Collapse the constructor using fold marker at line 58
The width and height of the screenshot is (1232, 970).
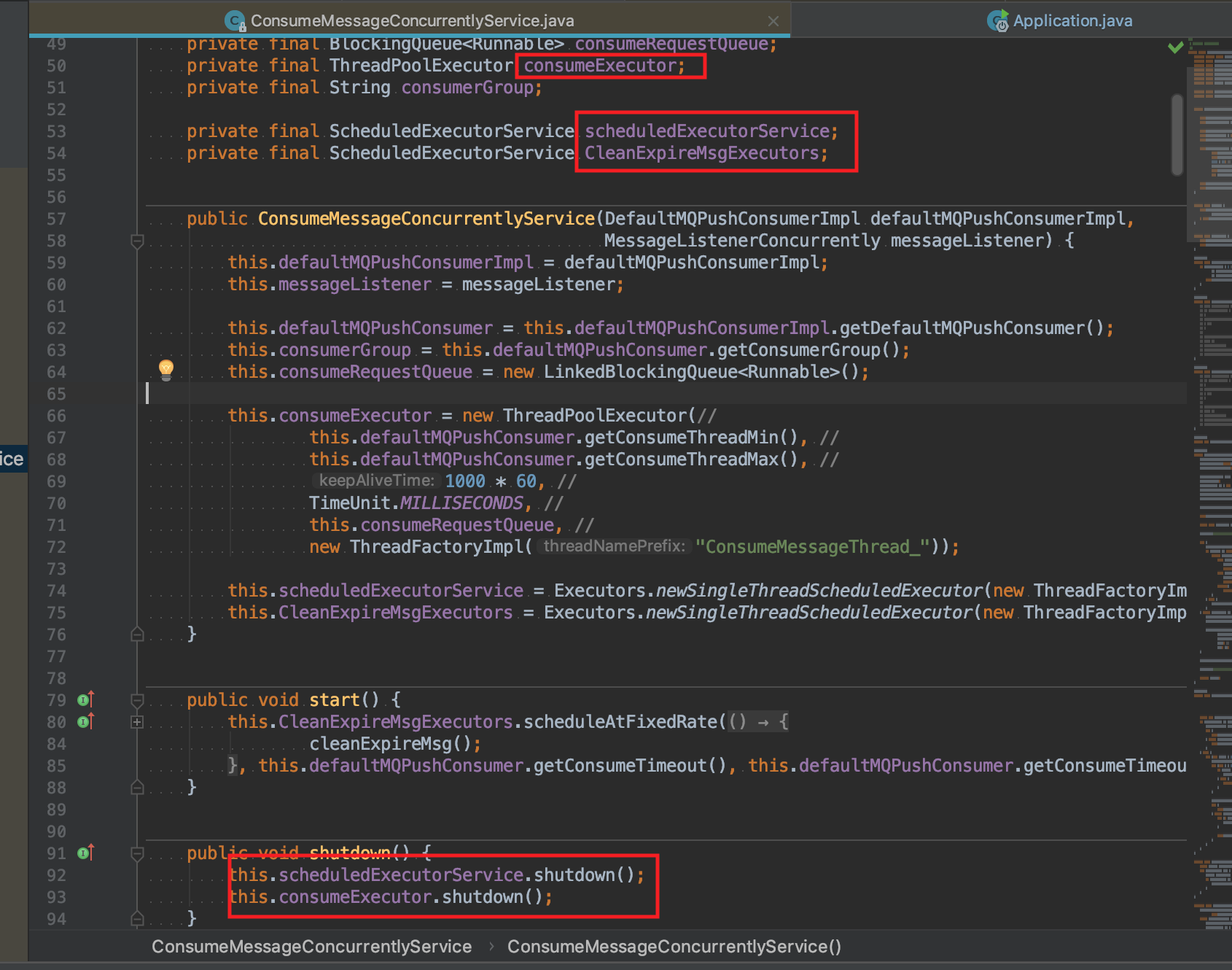click(x=136, y=241)
